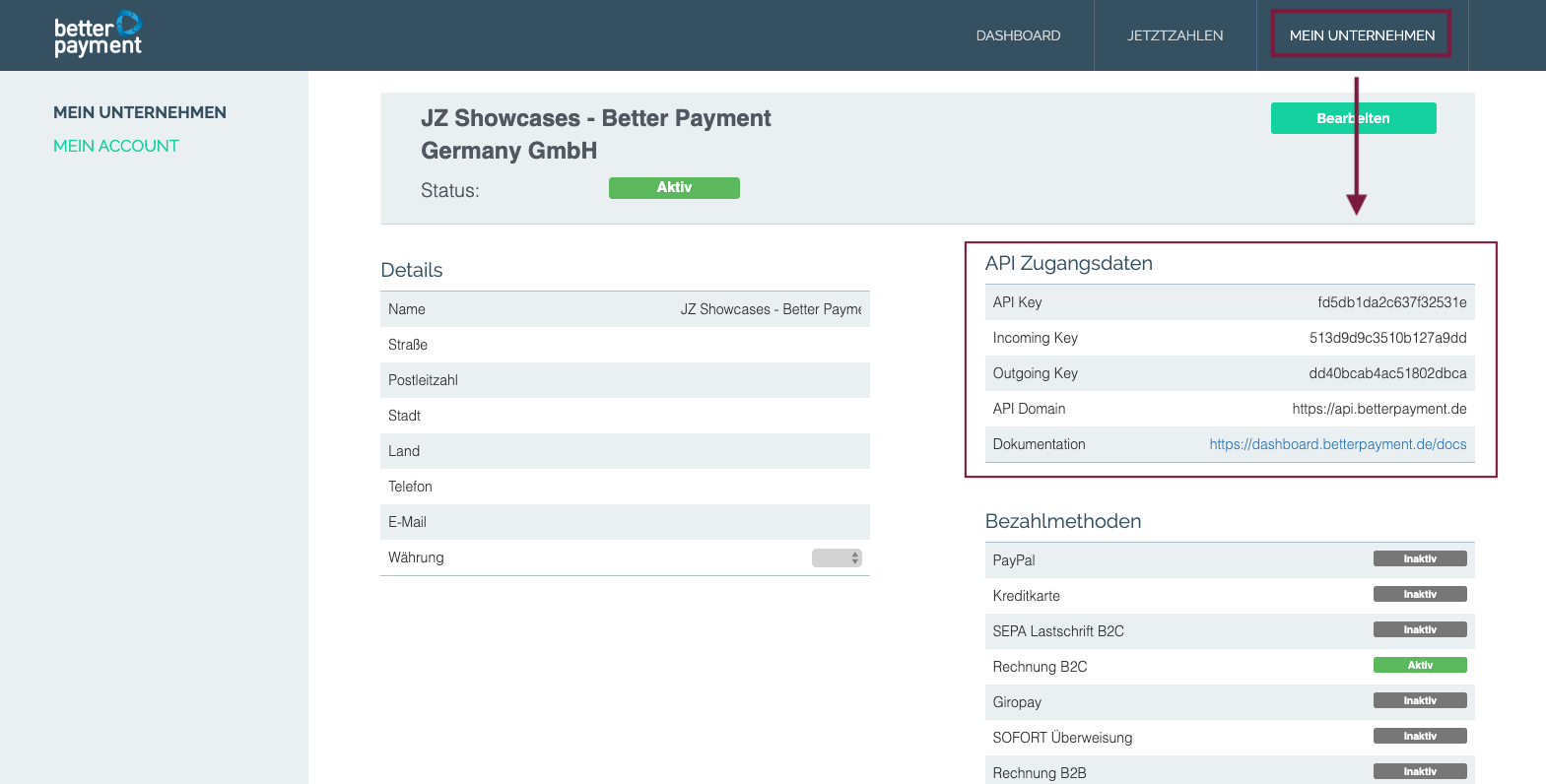The width and height of the screenshot is (1546, 784).
Task: Open Mein Unternehmen in the sidebar
Action: (140, 112)
